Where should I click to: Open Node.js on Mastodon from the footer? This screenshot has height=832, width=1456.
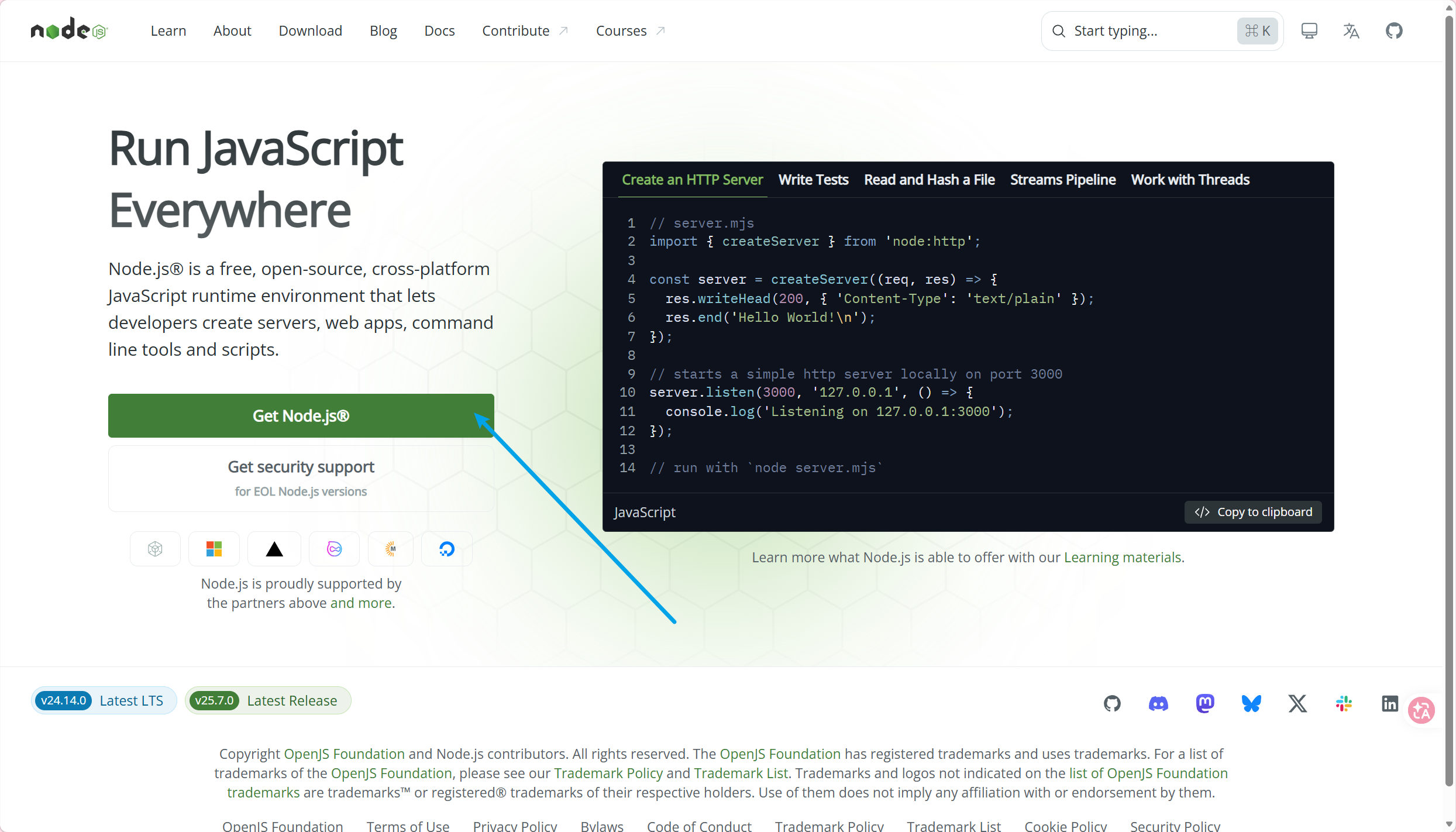pos(1205,703)
